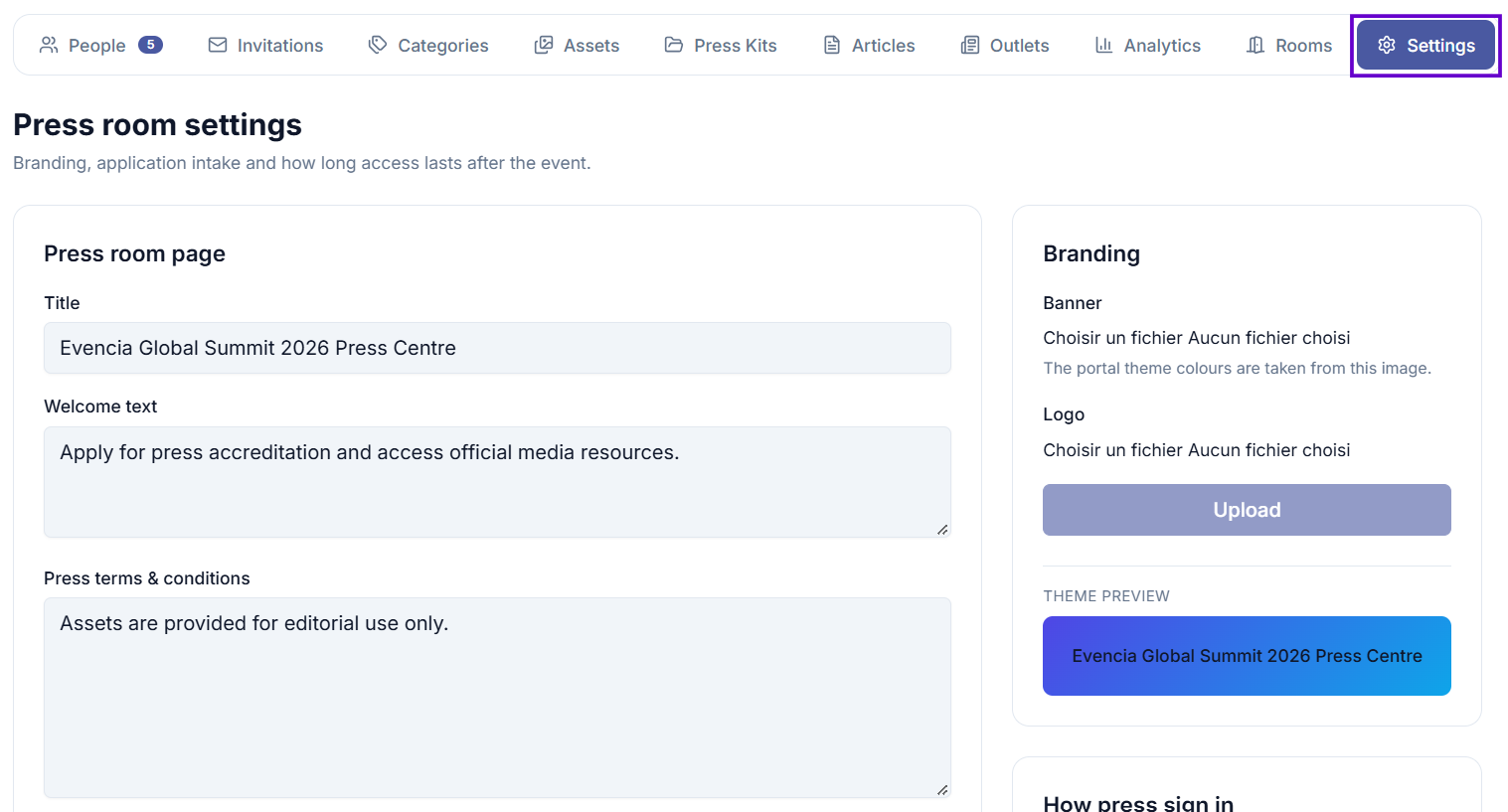
Task: Click the Settings gear icon
Action: [x=1387, y=45]
